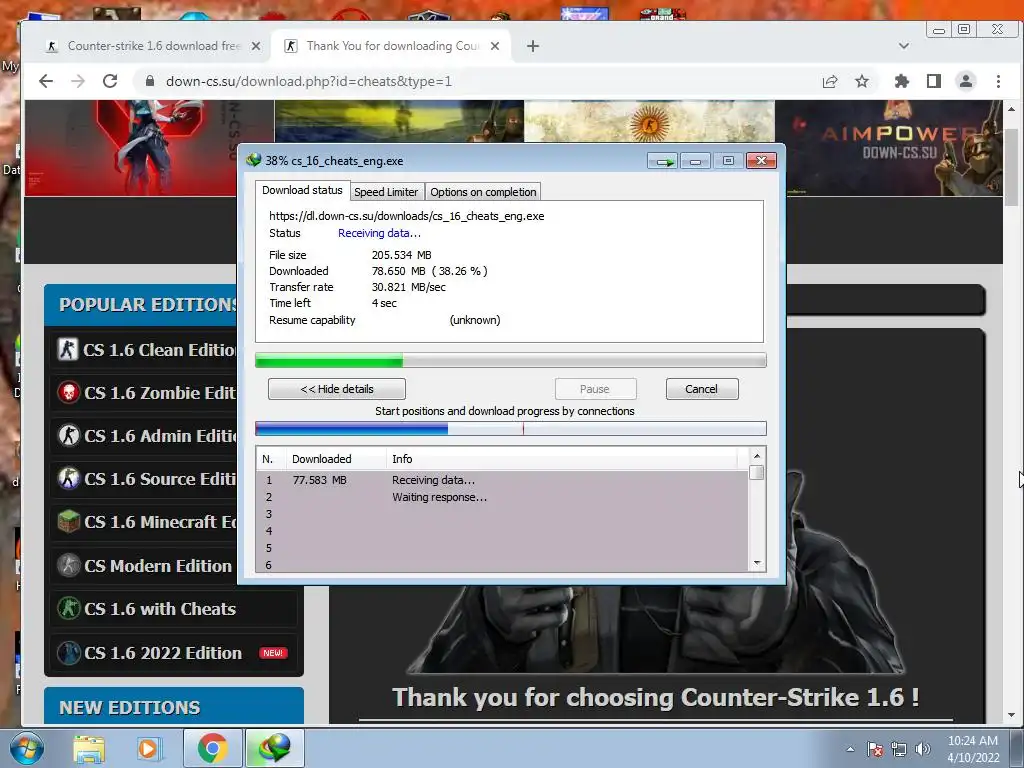This screenshot has width=1024, height=768.
Task: Click the AIMPOWER banner thumbnail
Action: (889, 148)
